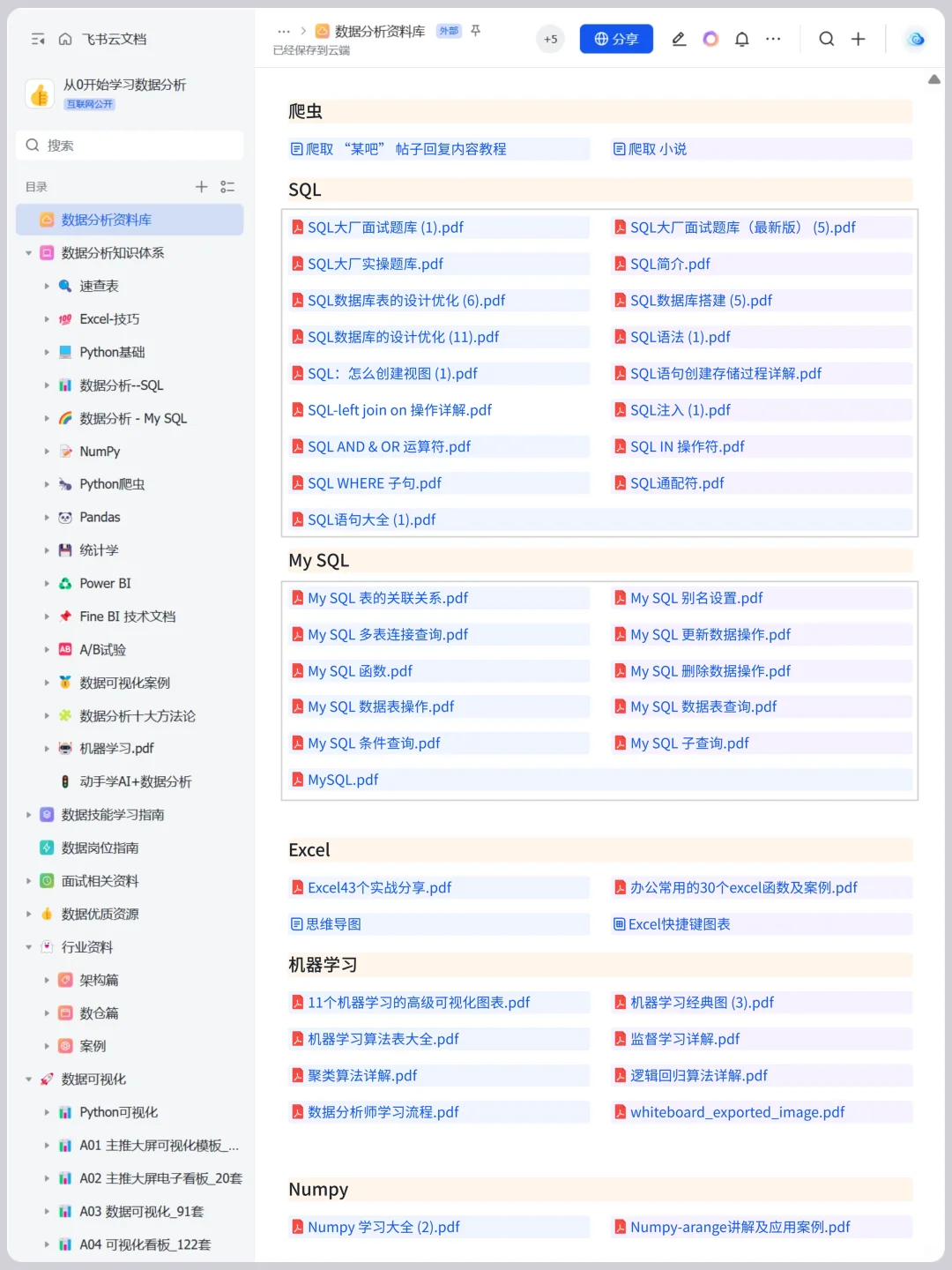952x1270 pixels.
Task: Click the 搜索 field in the sidebar
Action: tap(130, 146)
